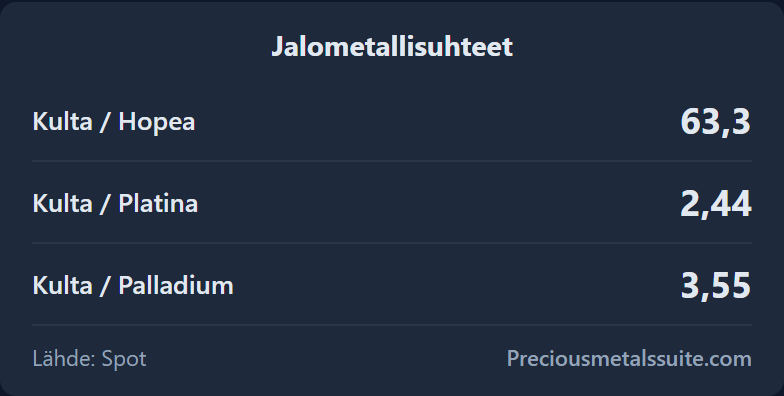Click the 2,44 gold-platinum ratio value
This screenshot has width=784, height=396.
tap(716, 204)
